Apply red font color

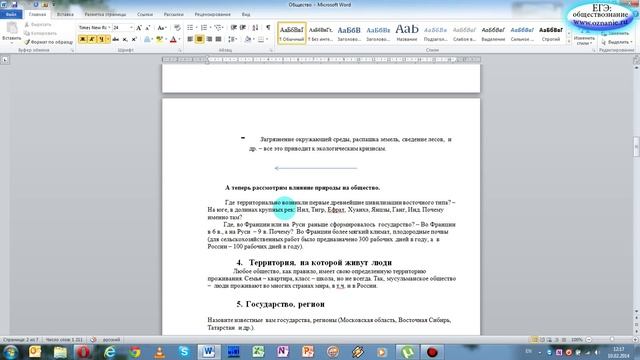pos(173,39)
